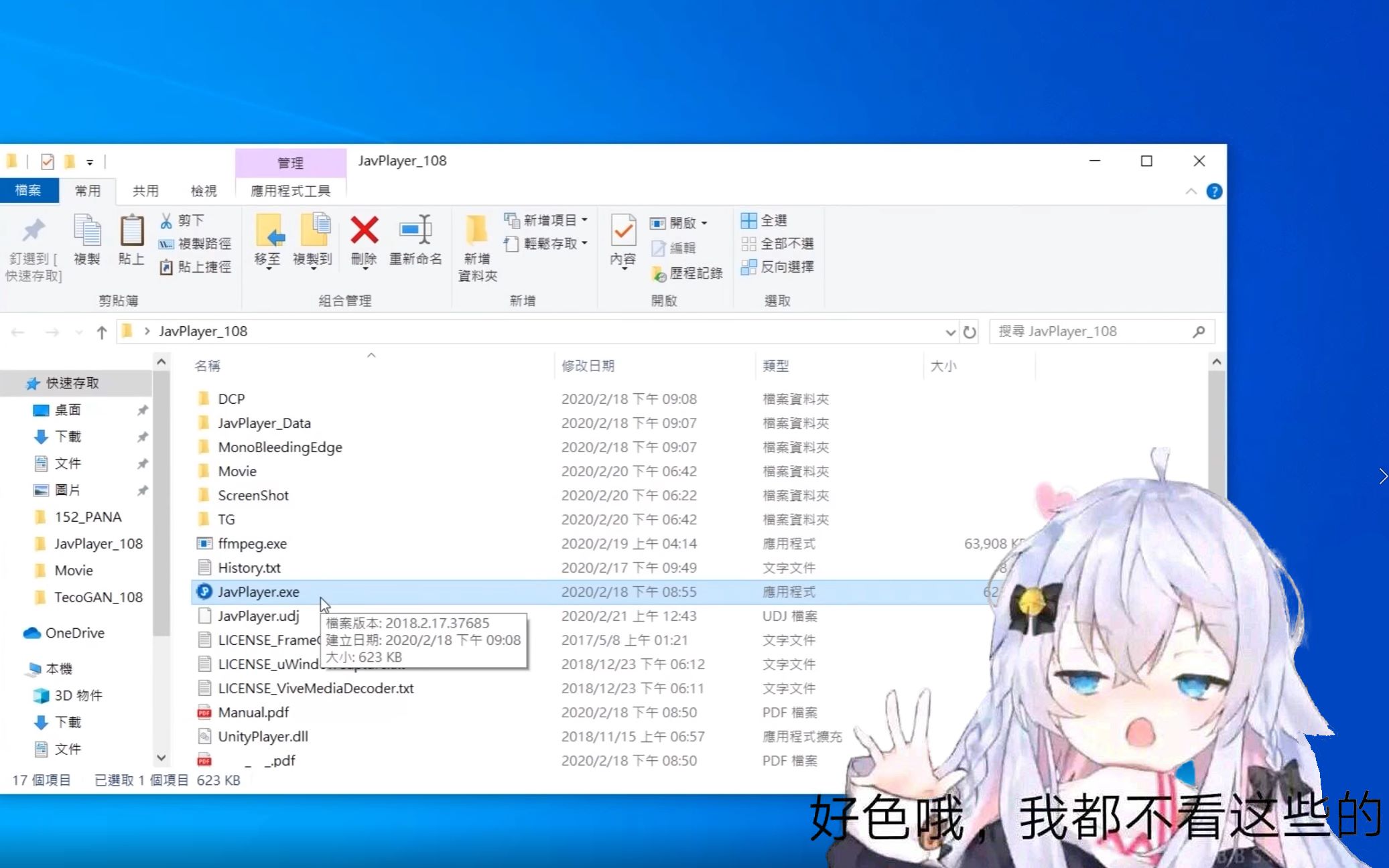Collapse the ribbon with the chevron
The height and width of the screenshot is (868, 1389).
[x=1191, y=192]
